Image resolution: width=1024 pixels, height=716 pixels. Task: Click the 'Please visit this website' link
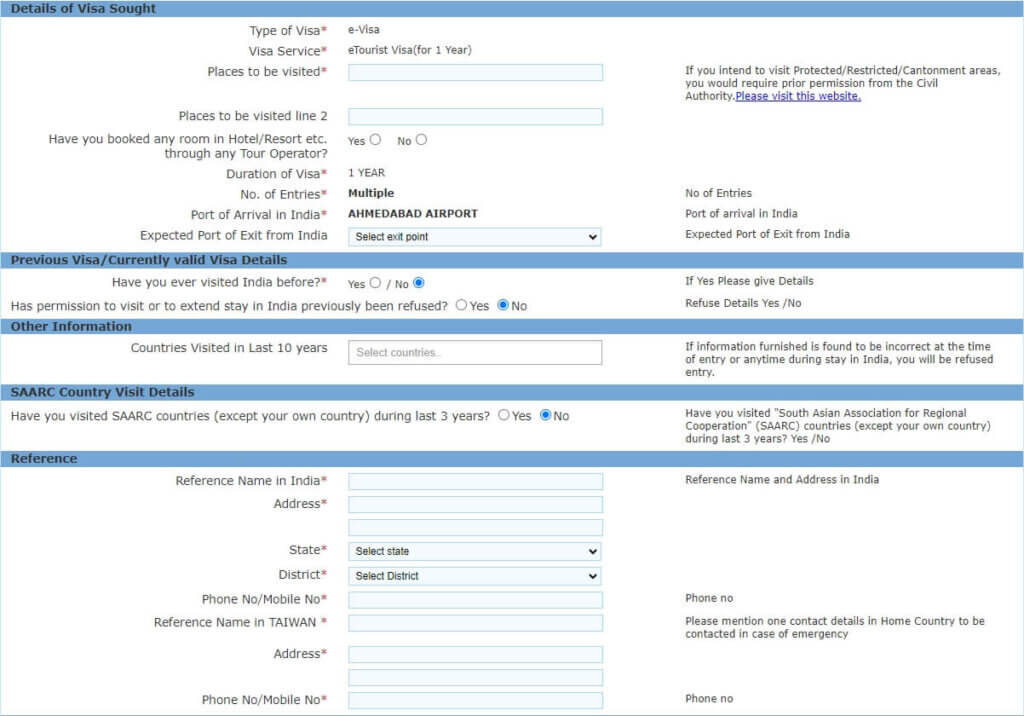coord(798,97)
